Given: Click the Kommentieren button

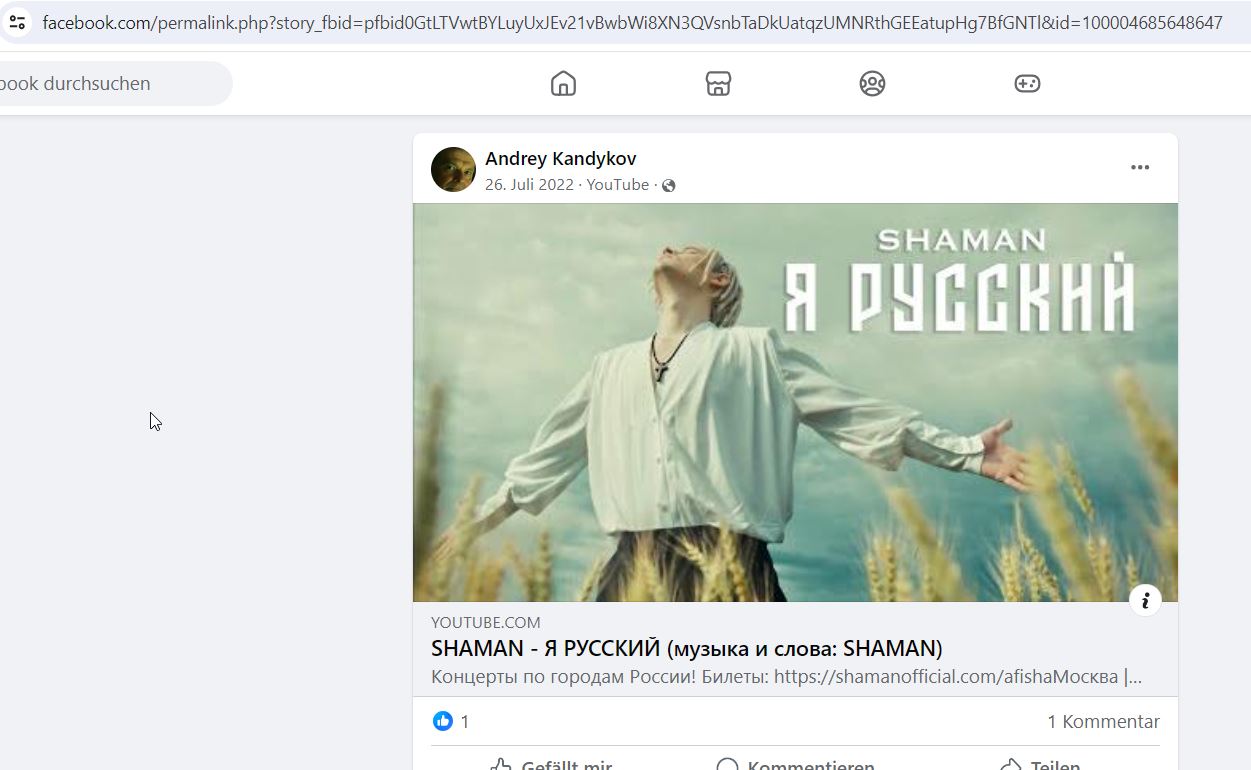Looking at the screenshot, I should click(795, 765).
